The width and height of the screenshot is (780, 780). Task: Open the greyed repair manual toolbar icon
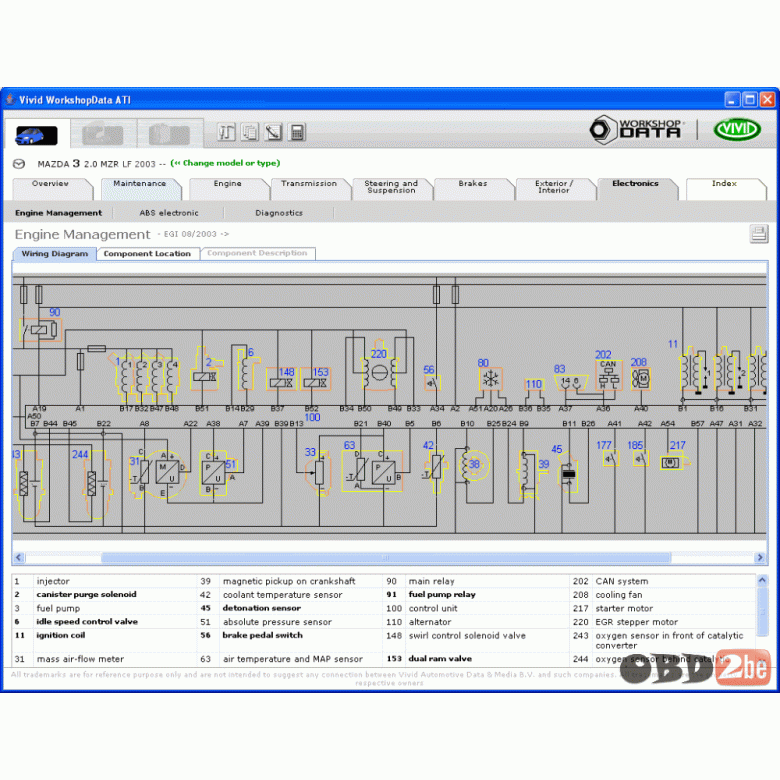pyautogui.click(x=102, y=134)
